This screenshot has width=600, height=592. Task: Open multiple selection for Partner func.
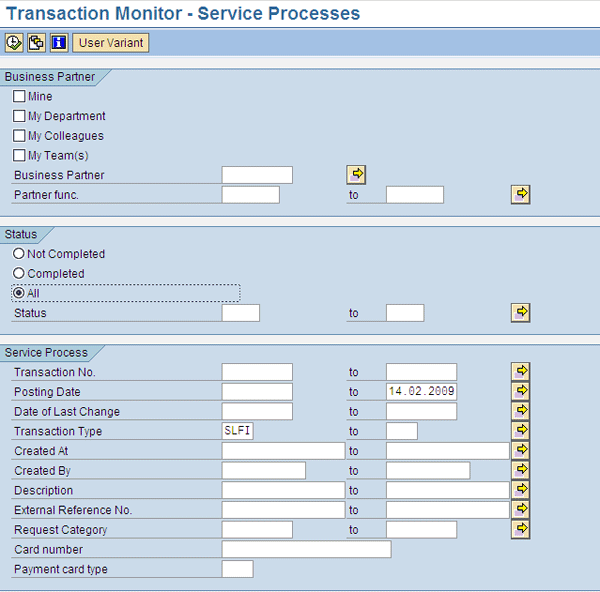pyautogui.click(x=520, y=194)
